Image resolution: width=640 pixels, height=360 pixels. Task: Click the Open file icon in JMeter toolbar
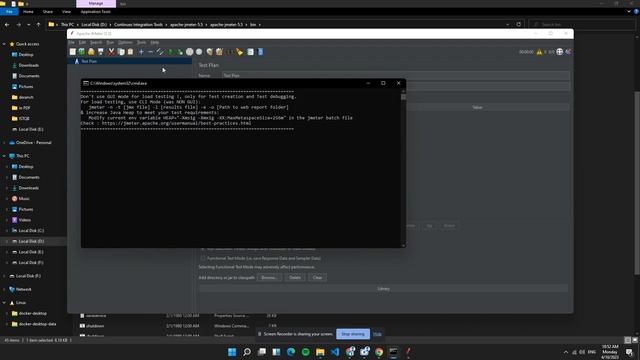91,52
